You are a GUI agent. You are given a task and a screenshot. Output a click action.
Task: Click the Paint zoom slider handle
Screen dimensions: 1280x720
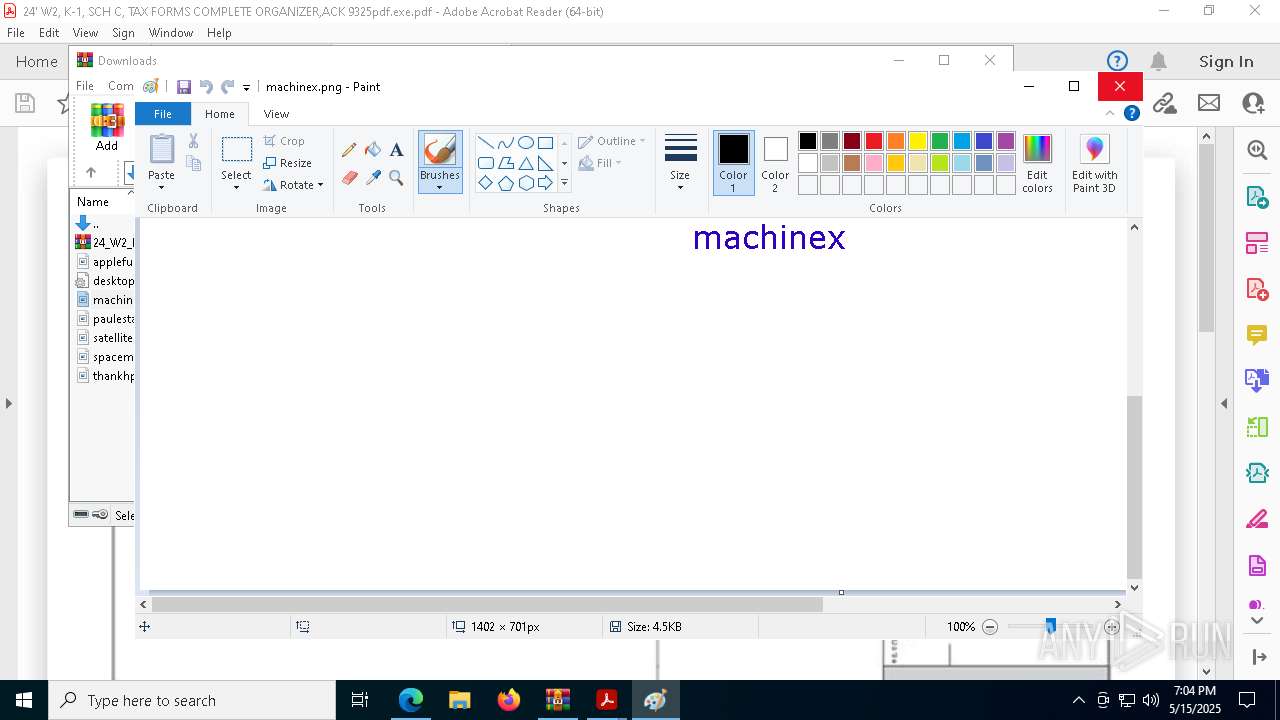(1050, 626)
